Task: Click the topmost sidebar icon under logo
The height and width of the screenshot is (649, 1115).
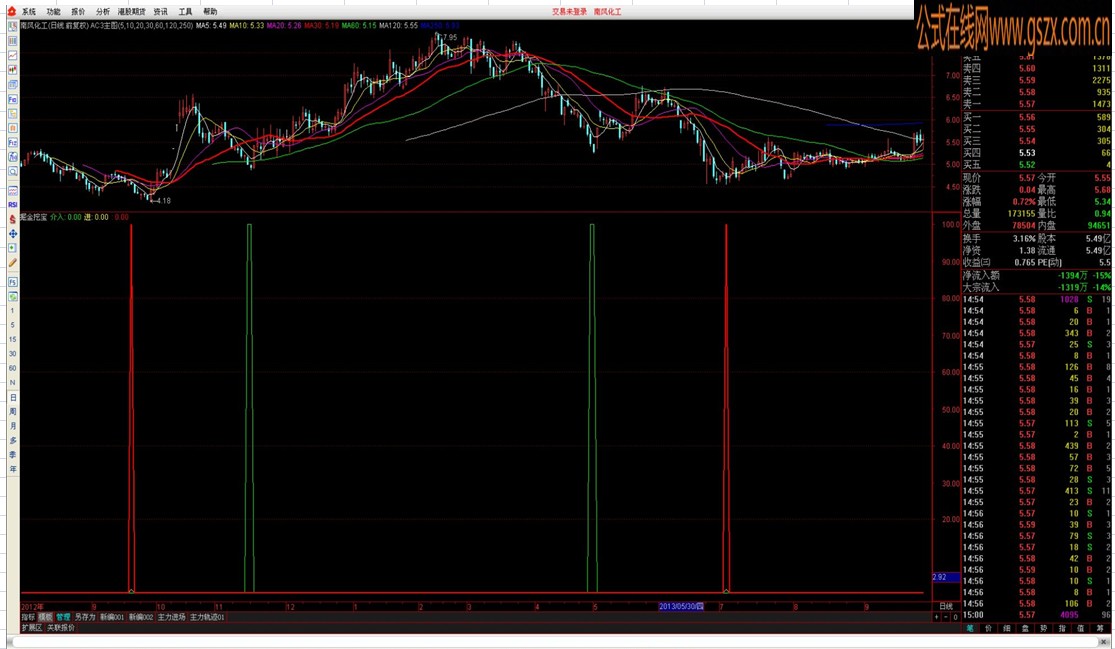Action: (x=13, y=26)
